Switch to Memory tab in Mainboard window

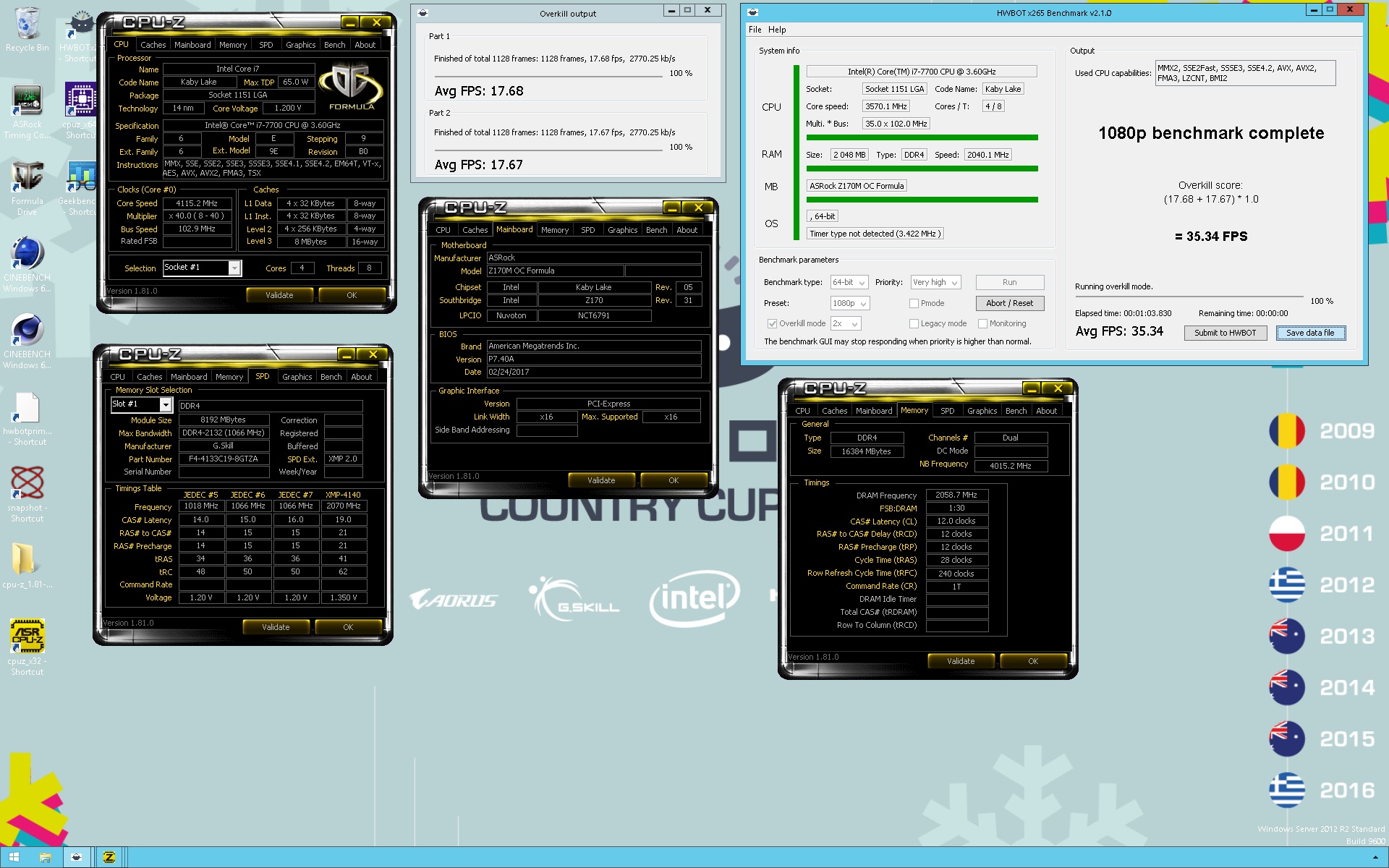coord(554,230)
